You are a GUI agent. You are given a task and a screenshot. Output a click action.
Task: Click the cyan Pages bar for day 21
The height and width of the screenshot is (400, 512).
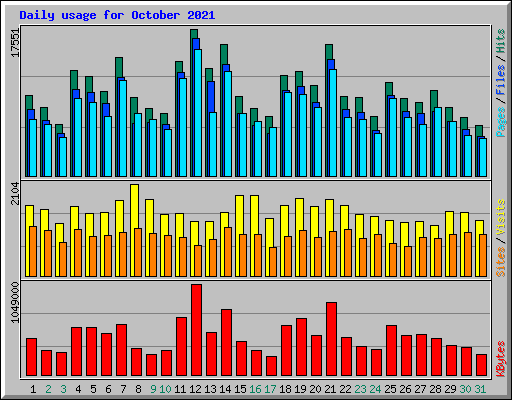(x=333, y=123)
